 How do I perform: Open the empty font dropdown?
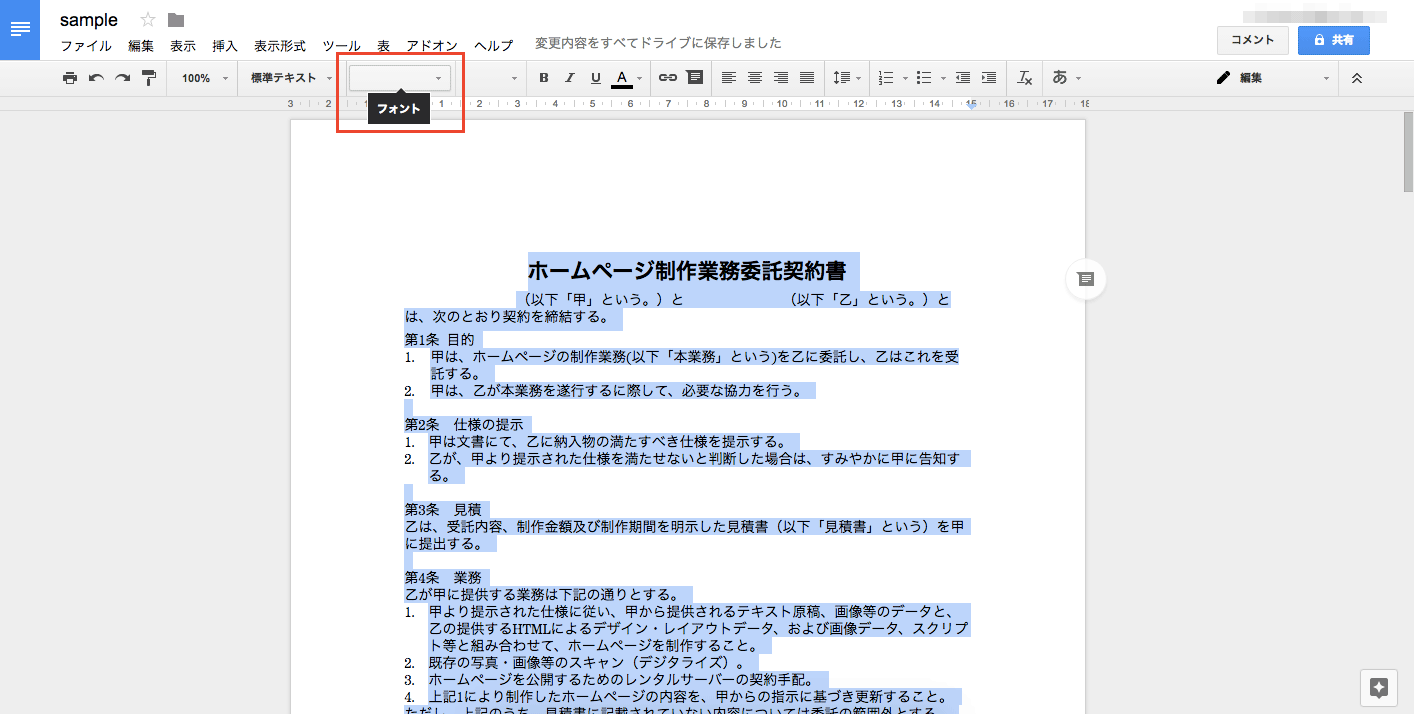pos(399,78)
